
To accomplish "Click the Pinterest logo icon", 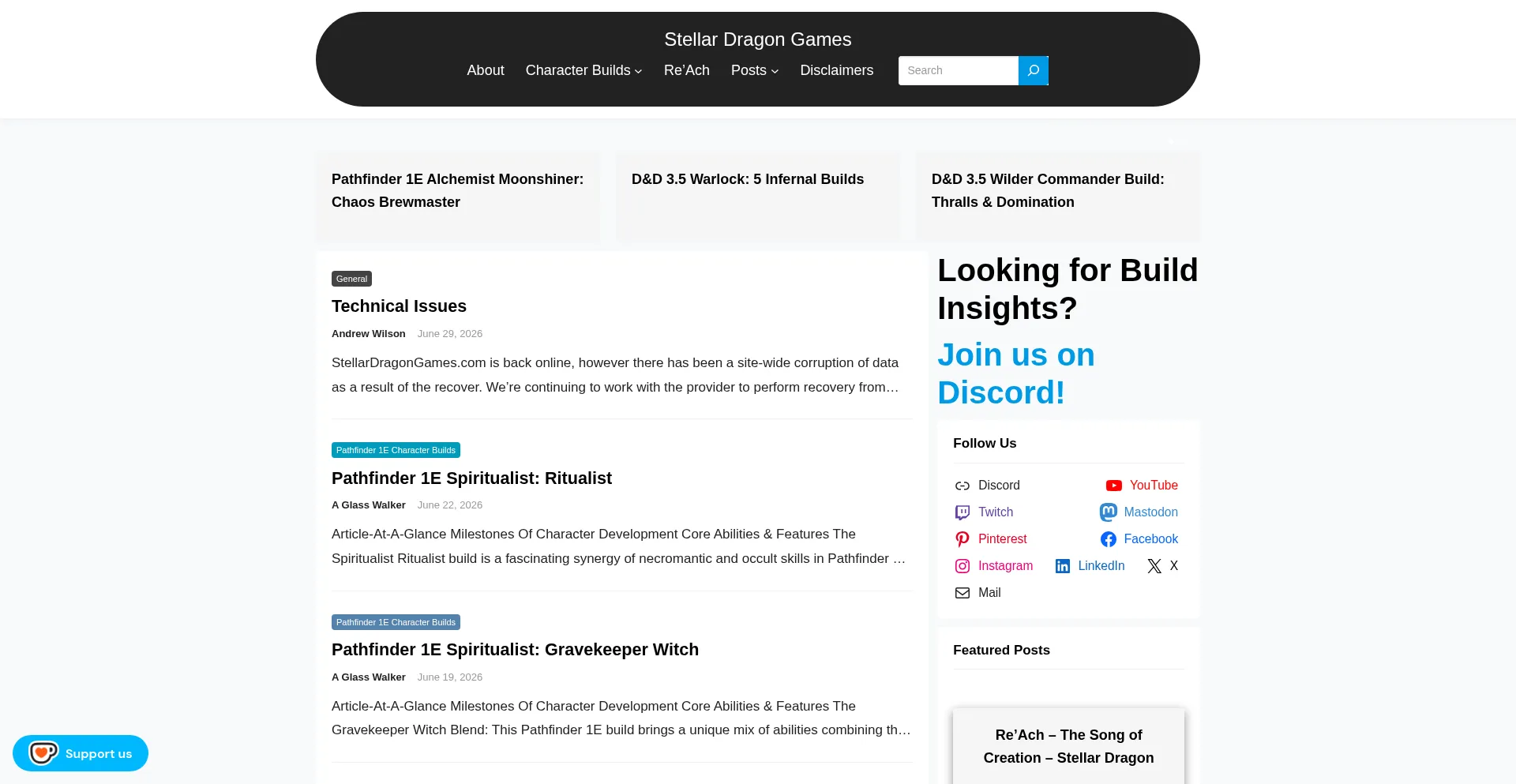I will [962, 539].
